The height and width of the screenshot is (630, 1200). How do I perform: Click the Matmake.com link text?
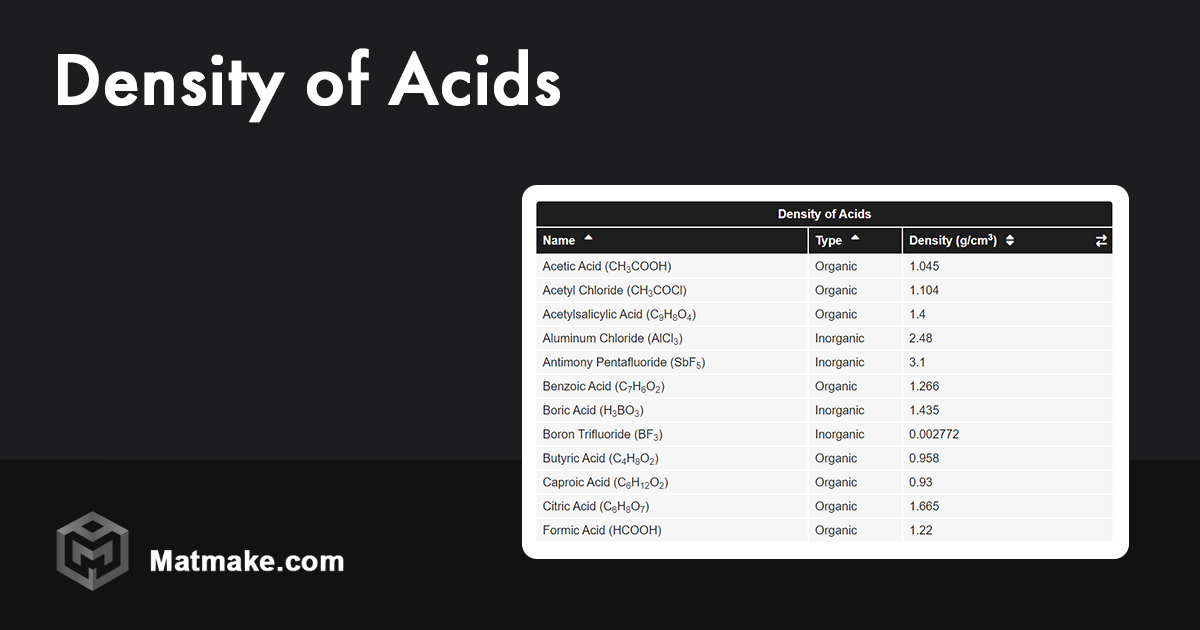click(x=246, y=561)
